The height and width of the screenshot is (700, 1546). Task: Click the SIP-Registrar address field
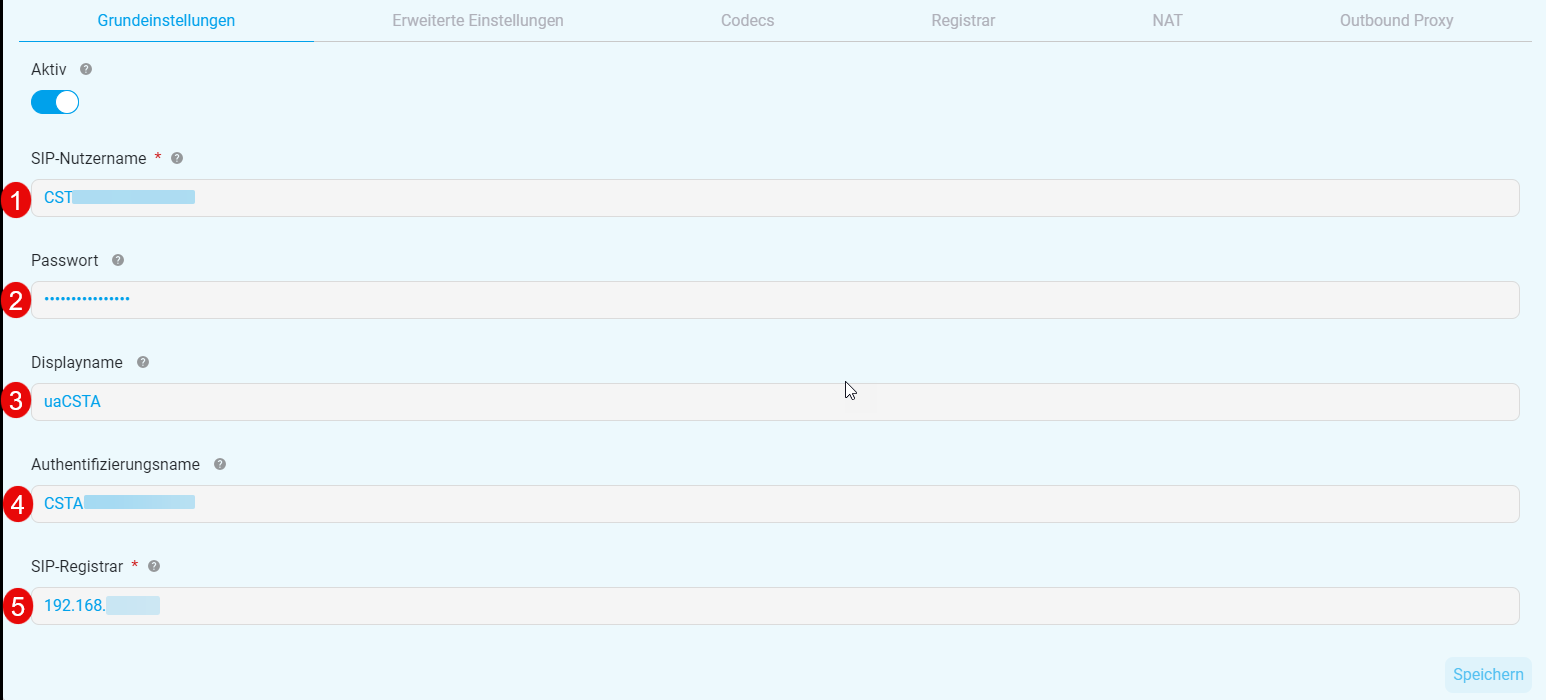point(775,606)
